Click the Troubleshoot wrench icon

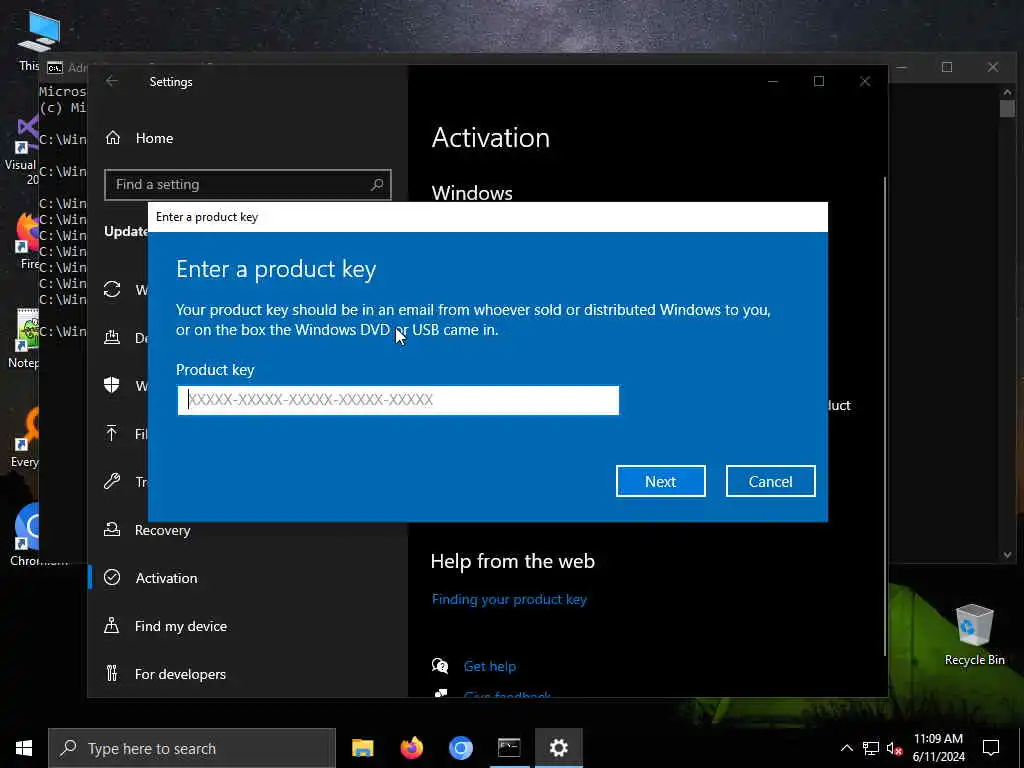[x=112, y=481]
